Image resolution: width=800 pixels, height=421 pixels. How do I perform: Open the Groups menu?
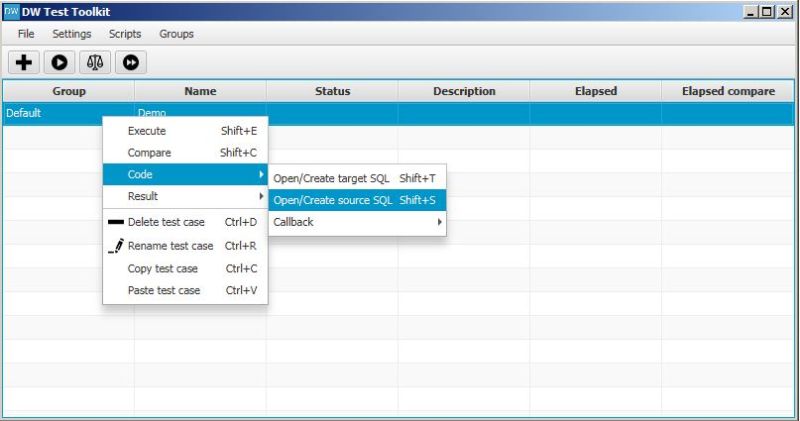click(x=177, y=34)
